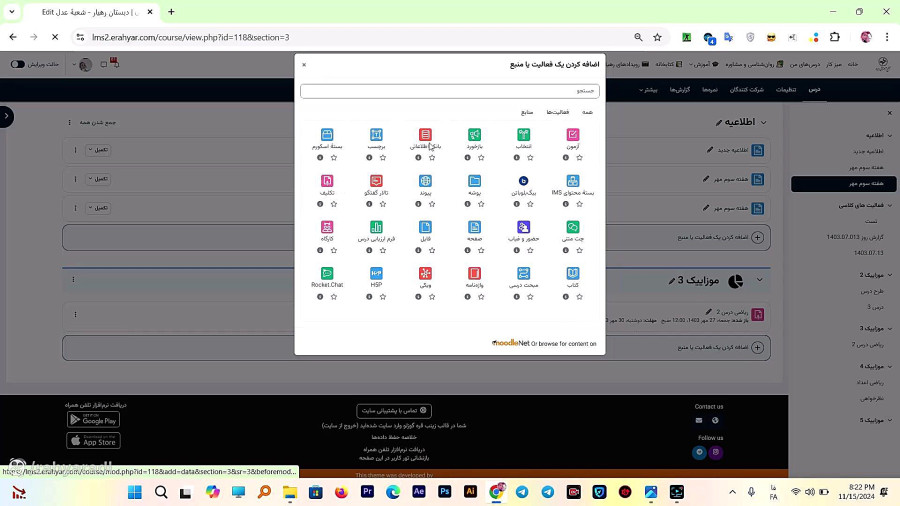This screenshot has width=900, height=506.
Task: Choose the چت متنی (Chat) activity icon
Action: [572, 227]
